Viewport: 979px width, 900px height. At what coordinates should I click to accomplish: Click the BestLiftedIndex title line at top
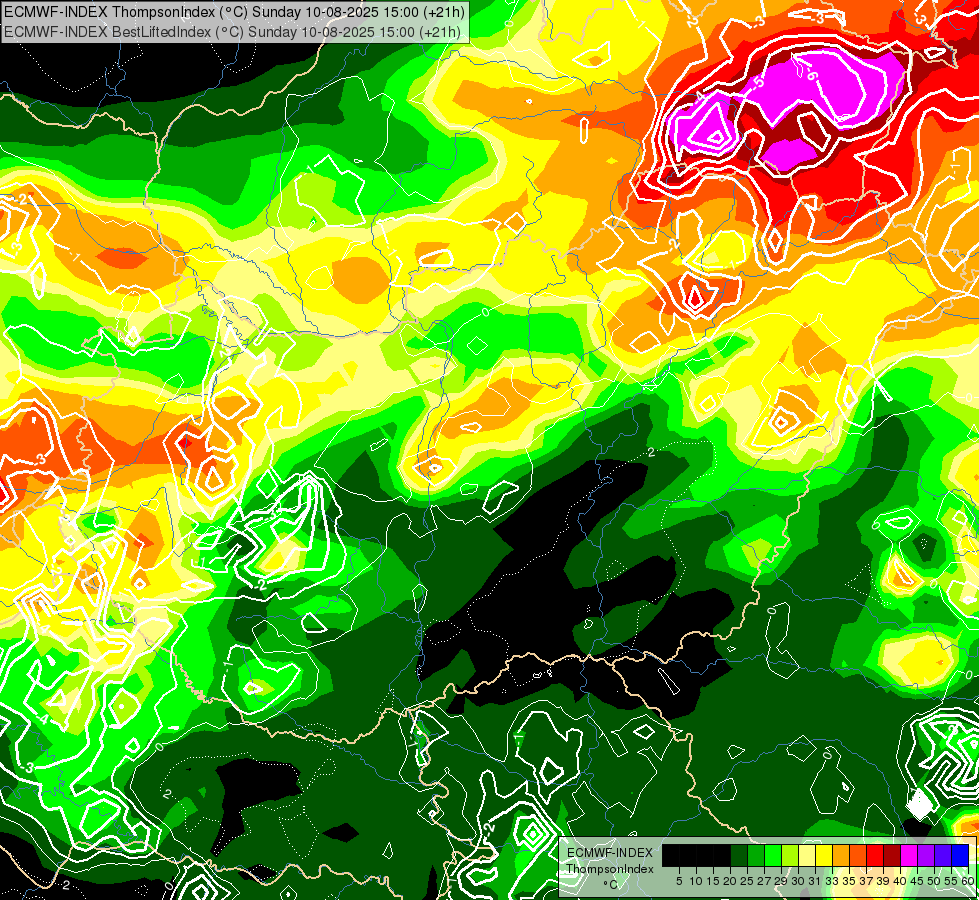coord(232,31)
